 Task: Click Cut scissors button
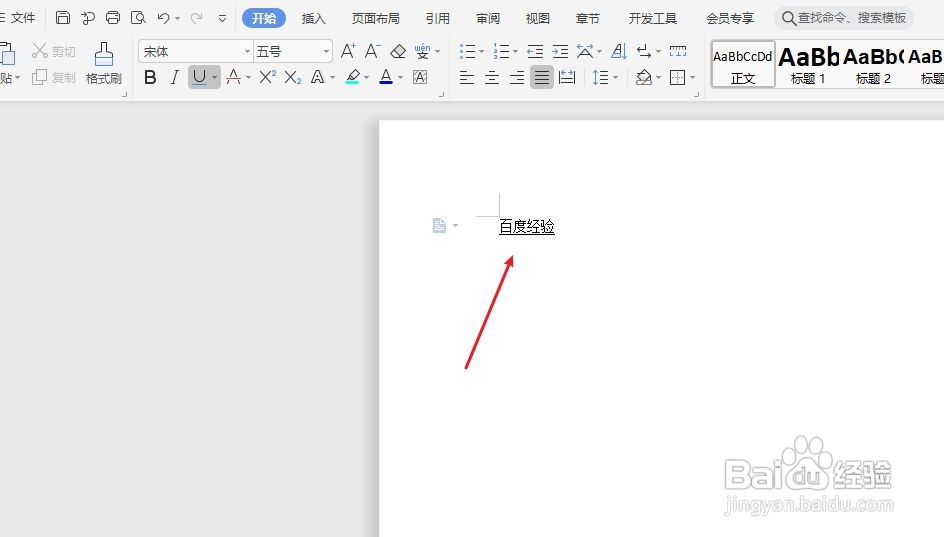pos(54,51)
